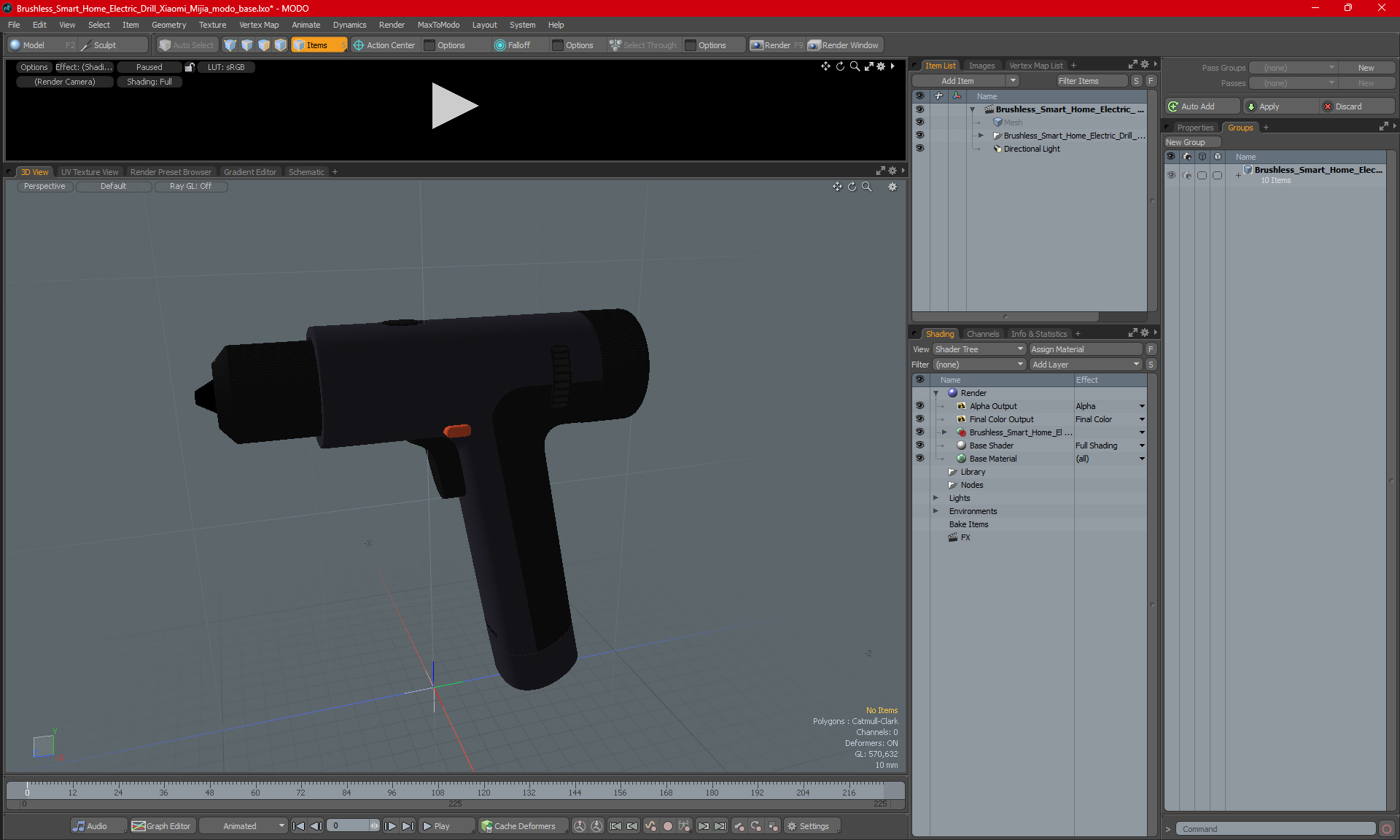Image resolution: width=1400 pixels, height=840 pixels.
Task: Click the Sculpt mode icon
Action: [86, 45]
